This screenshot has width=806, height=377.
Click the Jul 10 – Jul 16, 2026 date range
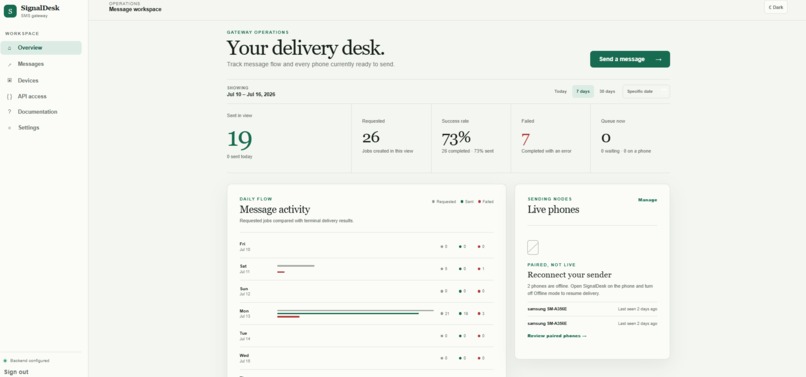click(251, 95)
